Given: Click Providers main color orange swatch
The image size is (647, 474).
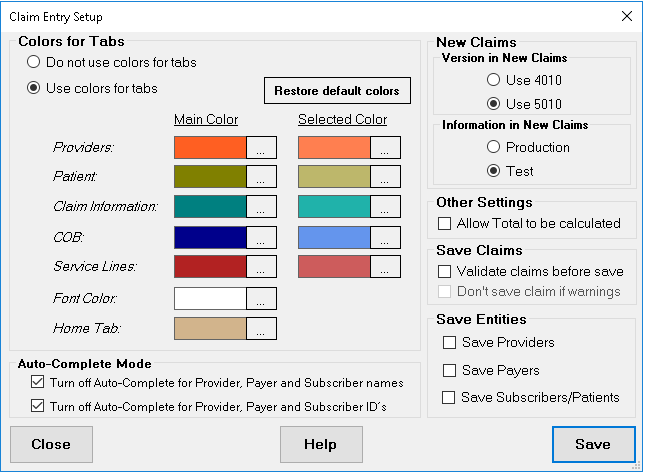Looking at the screenshot, I should (210, 147).
